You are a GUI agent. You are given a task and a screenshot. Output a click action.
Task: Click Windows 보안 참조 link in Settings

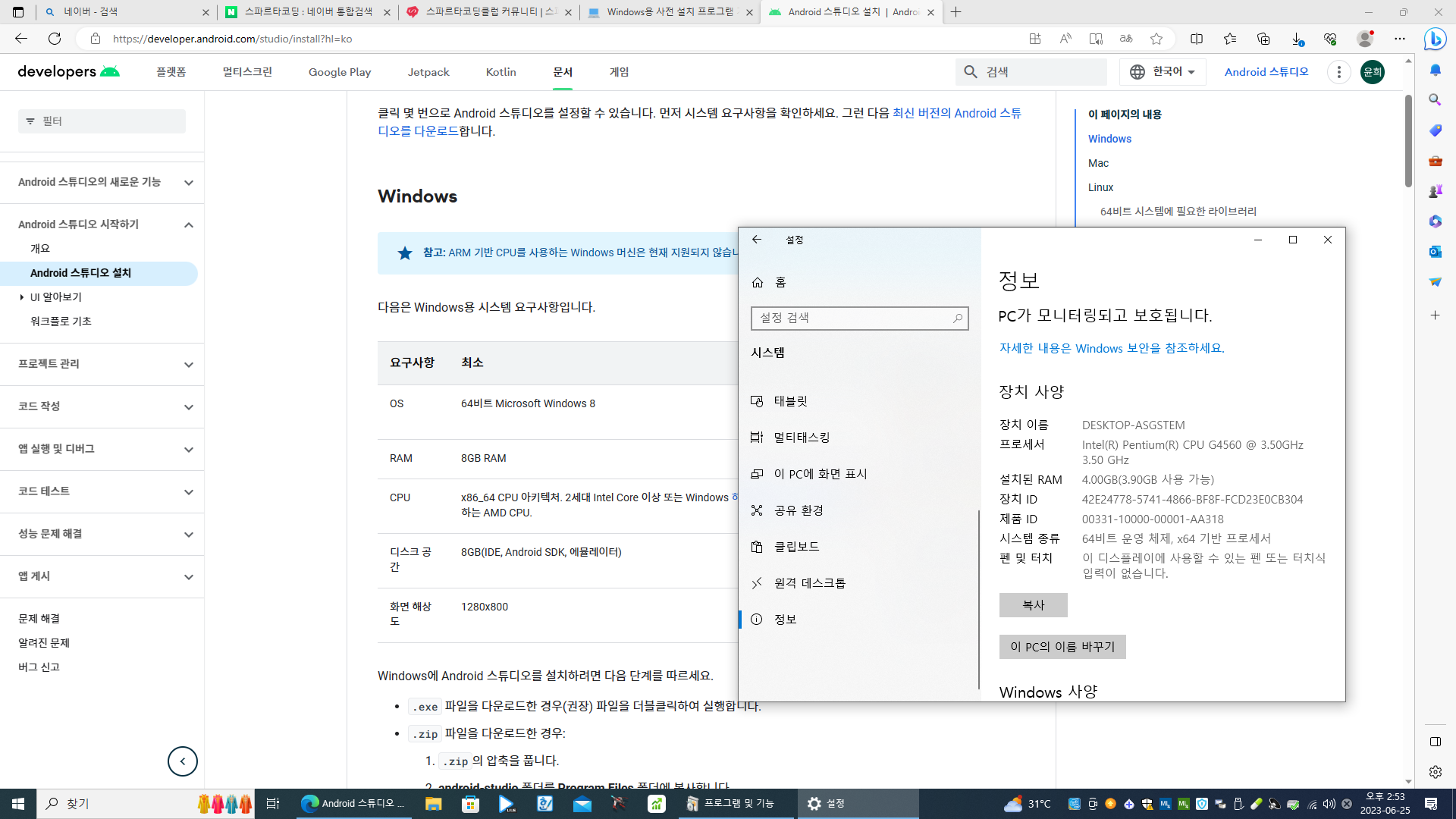tap(1112, 348)
